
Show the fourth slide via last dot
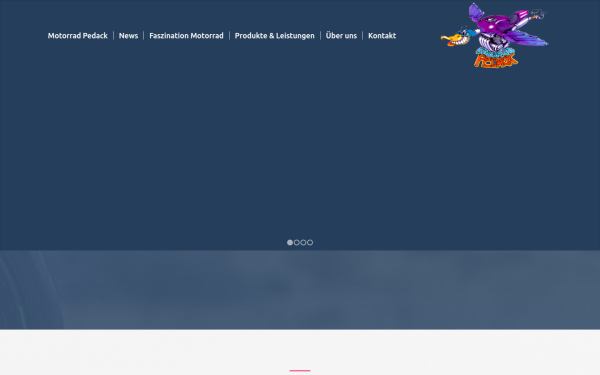point(310,243)
